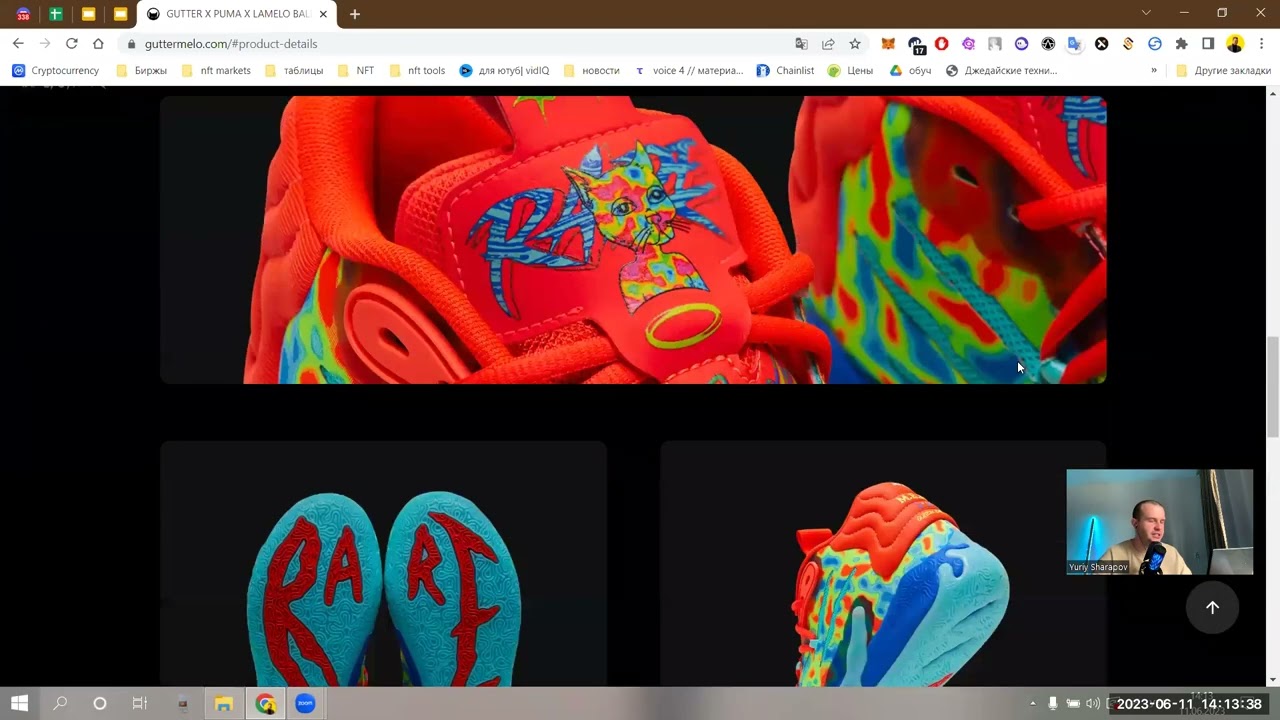Open the Chrome three-dot menu
Screen dimensions: 1280x720
(1262, 44)
